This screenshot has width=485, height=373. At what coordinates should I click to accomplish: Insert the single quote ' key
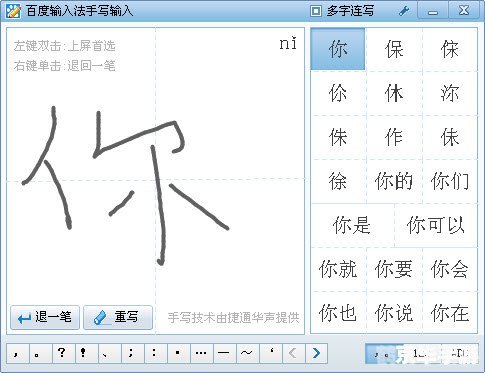click(x=270, y=353)
